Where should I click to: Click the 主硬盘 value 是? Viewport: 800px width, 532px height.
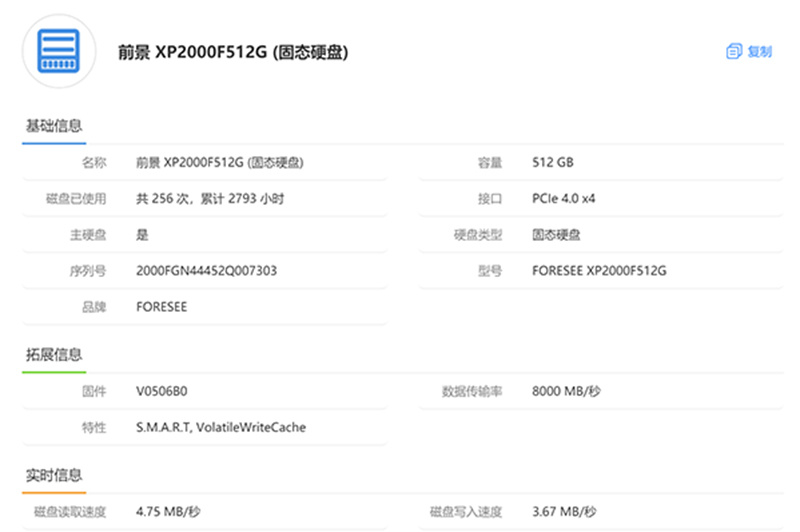(142, 235)
